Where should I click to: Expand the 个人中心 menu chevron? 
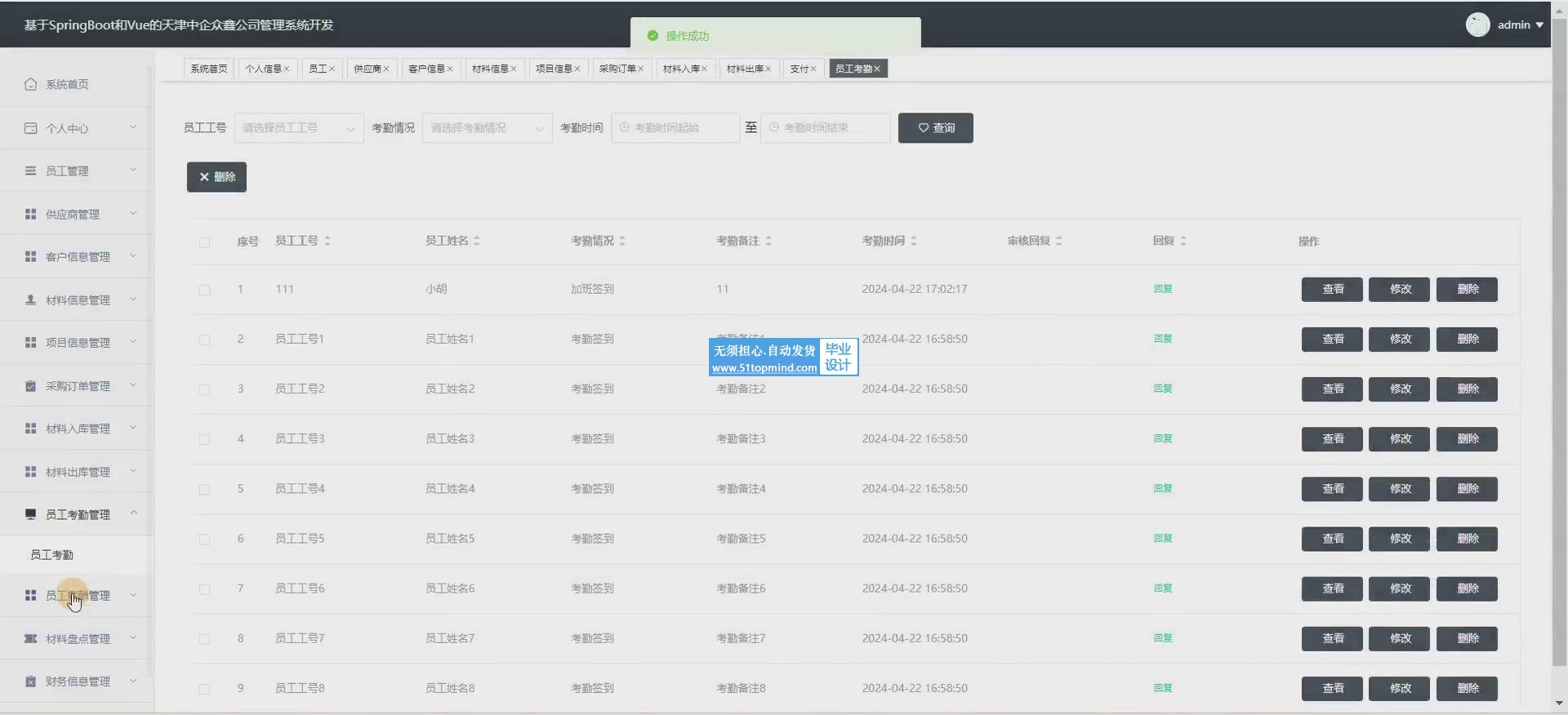click(133, 127)
